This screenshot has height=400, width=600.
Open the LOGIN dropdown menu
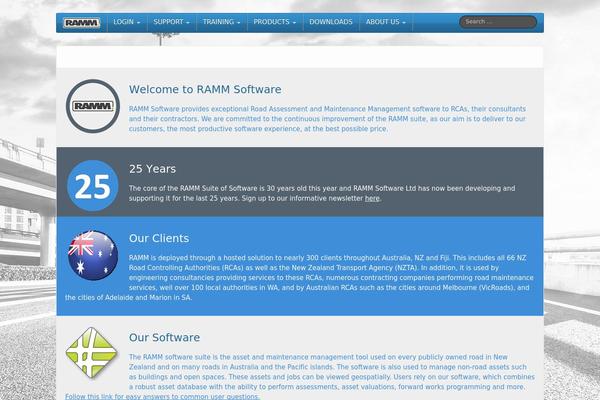[x=127, y=22]
